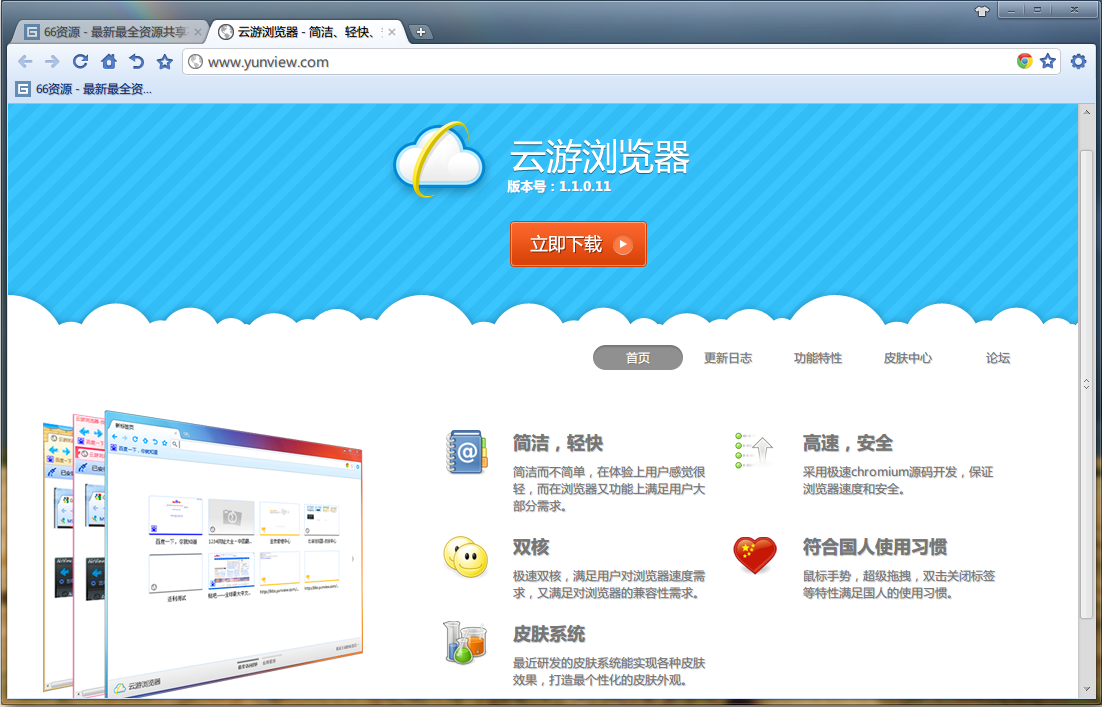Click the 符合国人使用习惯 heading
This screenshot has width=1102, height=707.
point(875,547)
